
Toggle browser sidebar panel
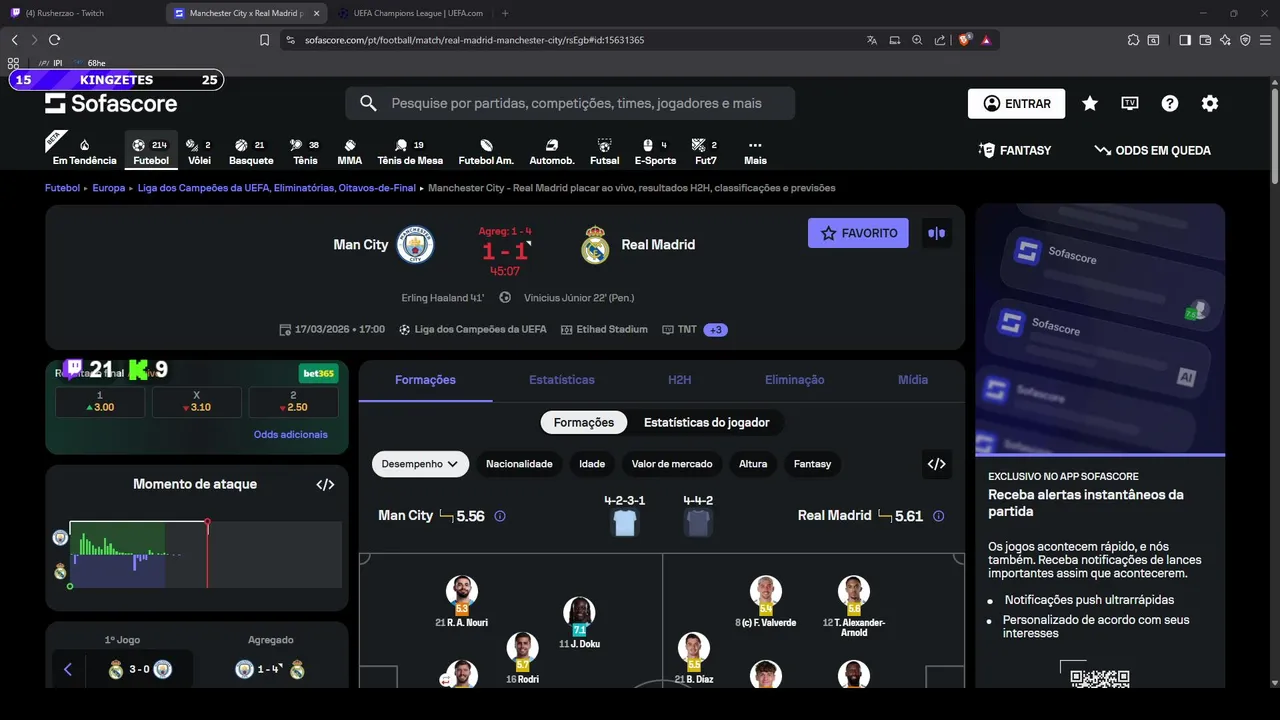[x=1185, y=40]
